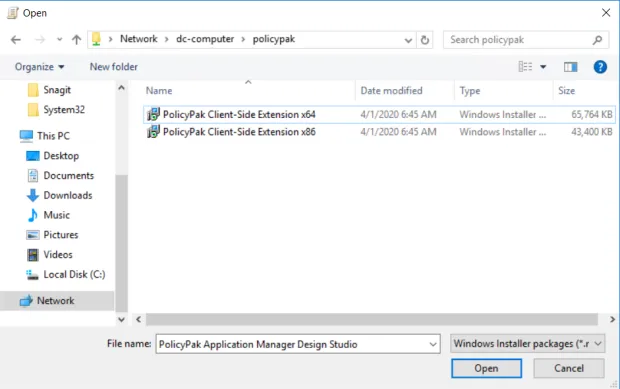The height and width of the screenshot is (389, 620).
Task: Select PolicyPak Client-Side Extension x64 file
Action: click(x=379, y=115)
